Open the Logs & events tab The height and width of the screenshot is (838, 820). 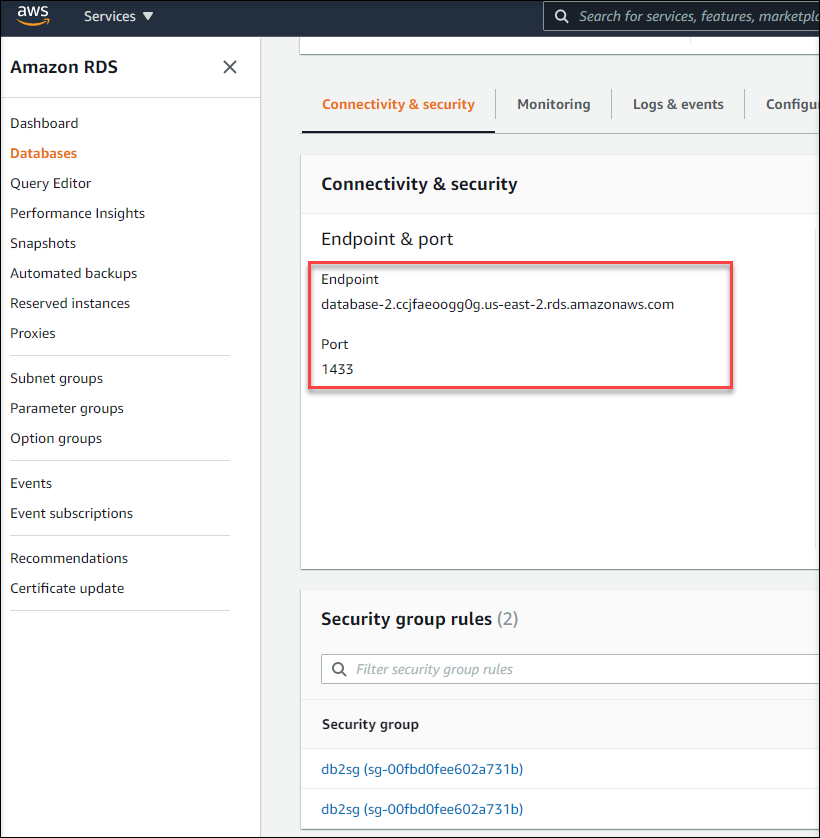click(x=678, y=104)
